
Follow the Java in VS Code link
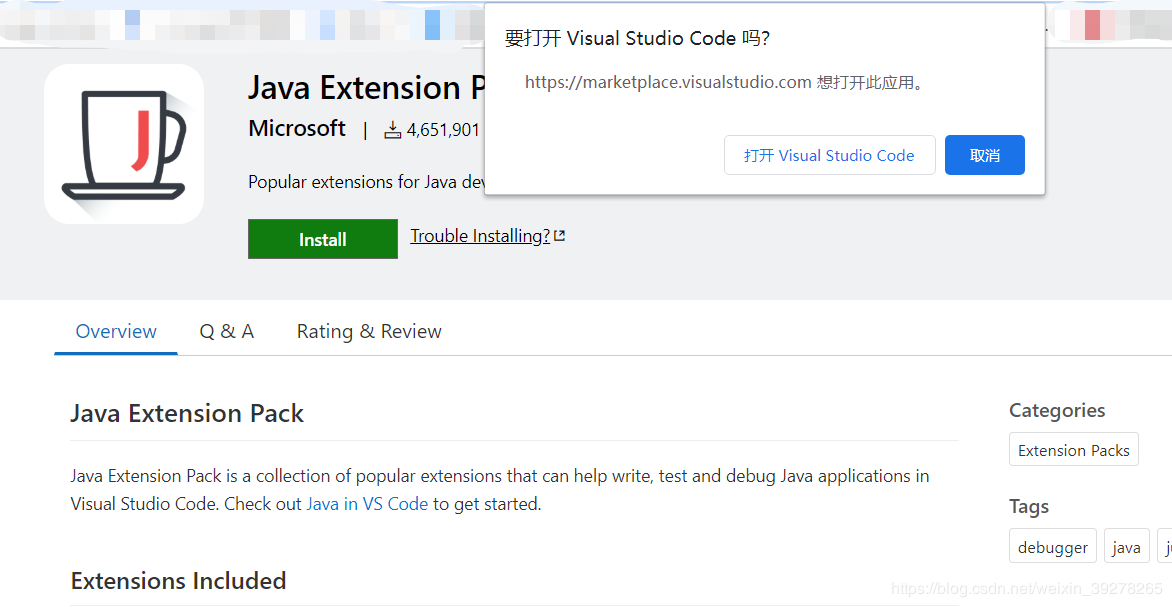(367, 504)
